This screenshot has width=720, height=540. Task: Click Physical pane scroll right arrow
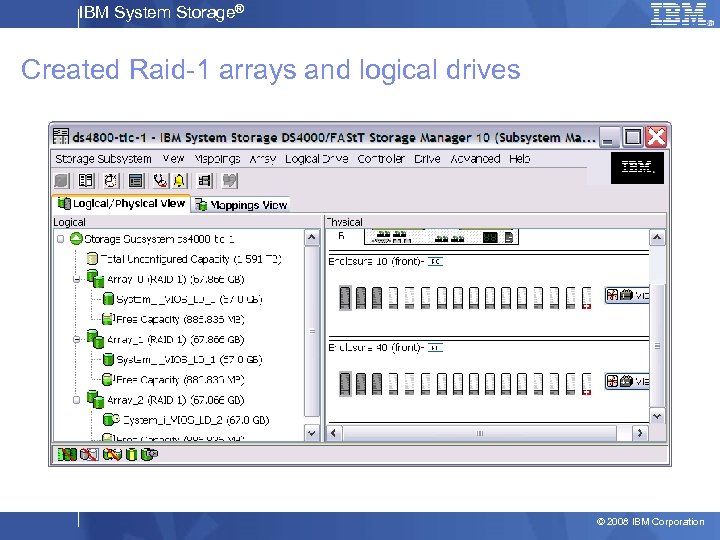pyautogui.click(x=639, y=433)
